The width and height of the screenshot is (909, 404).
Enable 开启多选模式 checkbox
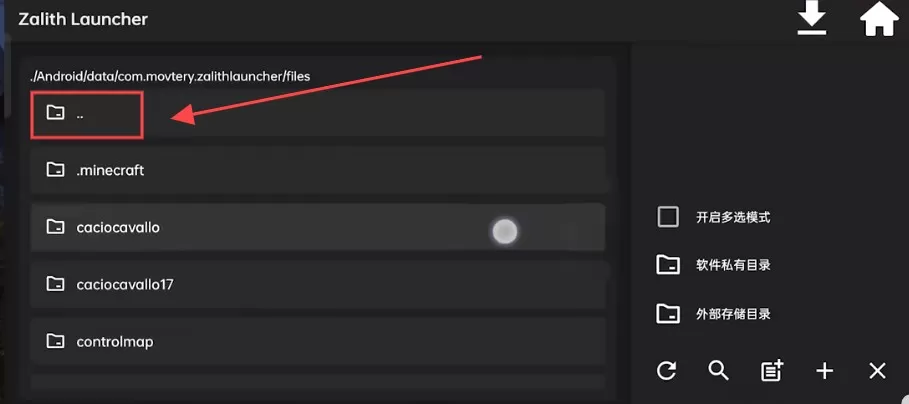tap(668, 217)
